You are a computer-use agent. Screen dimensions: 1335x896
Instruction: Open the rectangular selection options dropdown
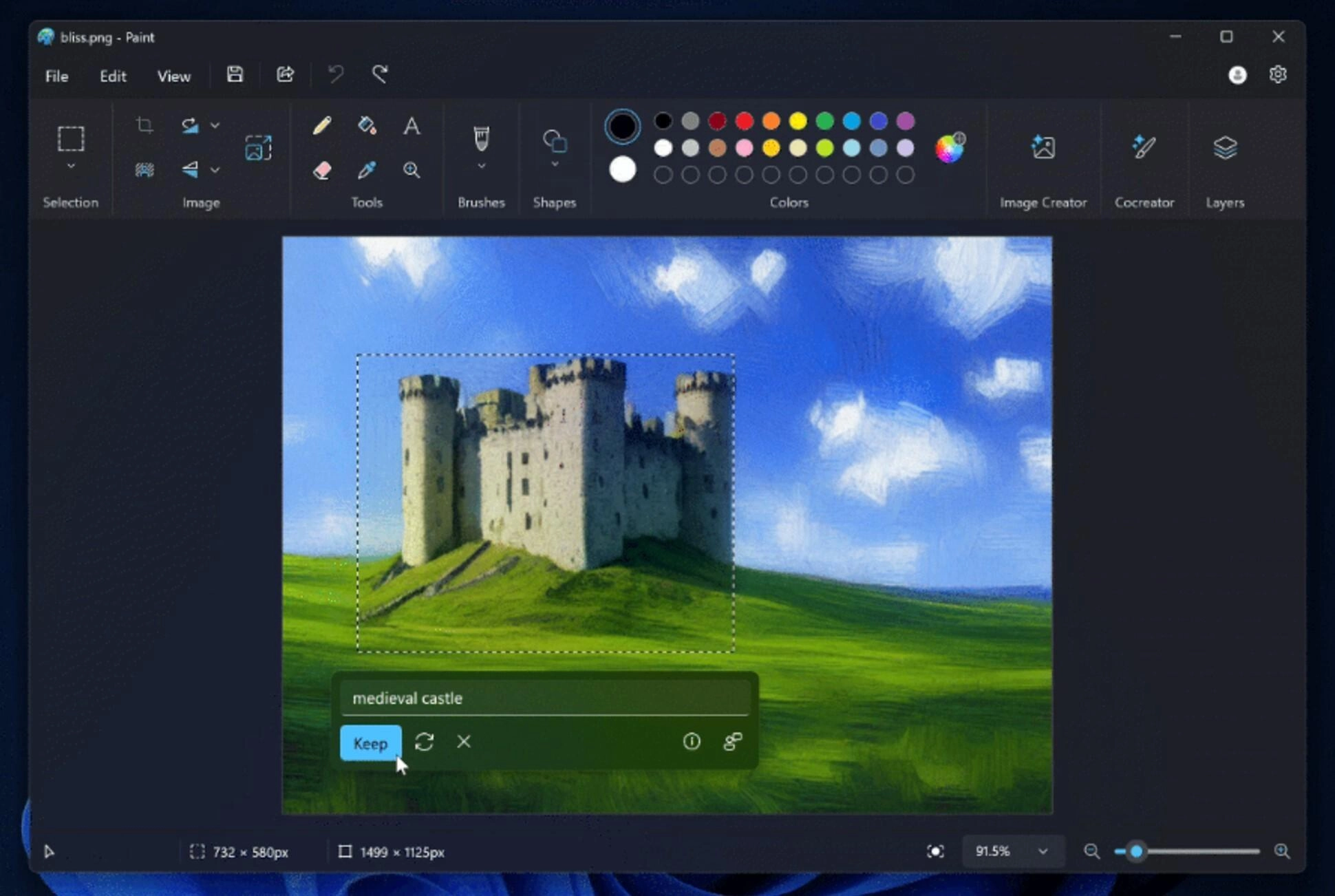tap(70, 165)
